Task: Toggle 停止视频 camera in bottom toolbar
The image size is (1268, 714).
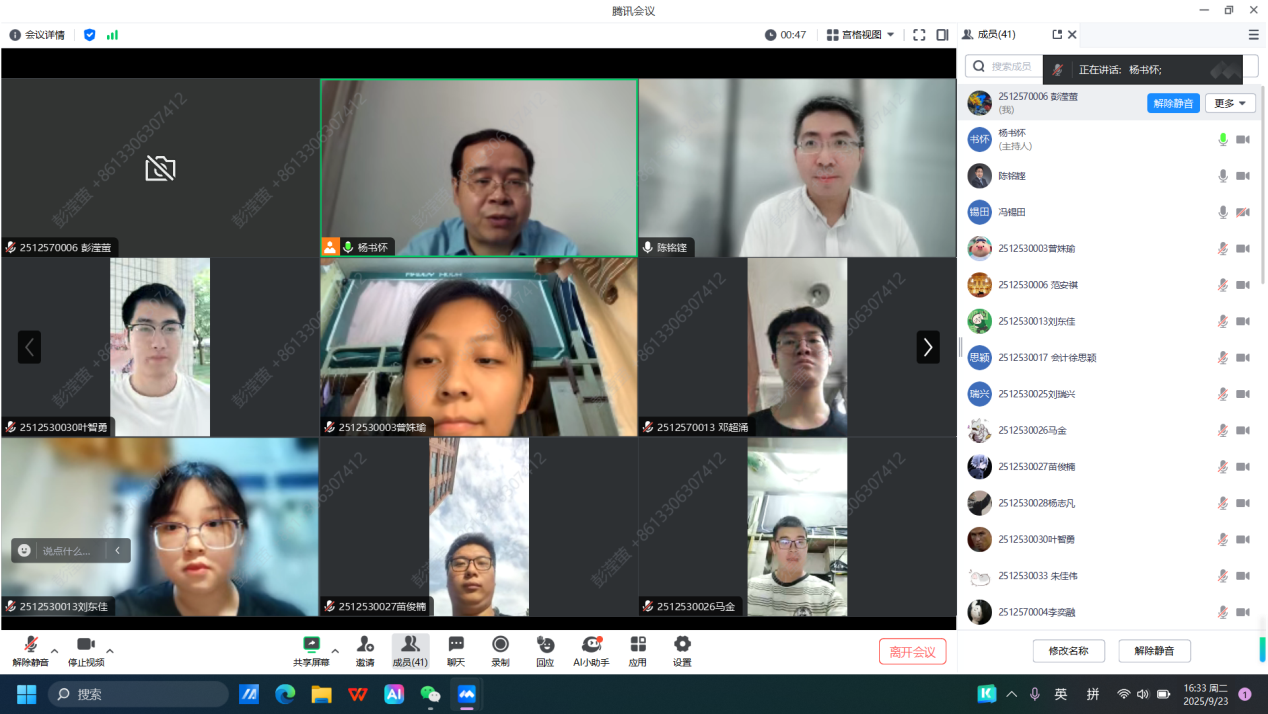Action: 85,646
